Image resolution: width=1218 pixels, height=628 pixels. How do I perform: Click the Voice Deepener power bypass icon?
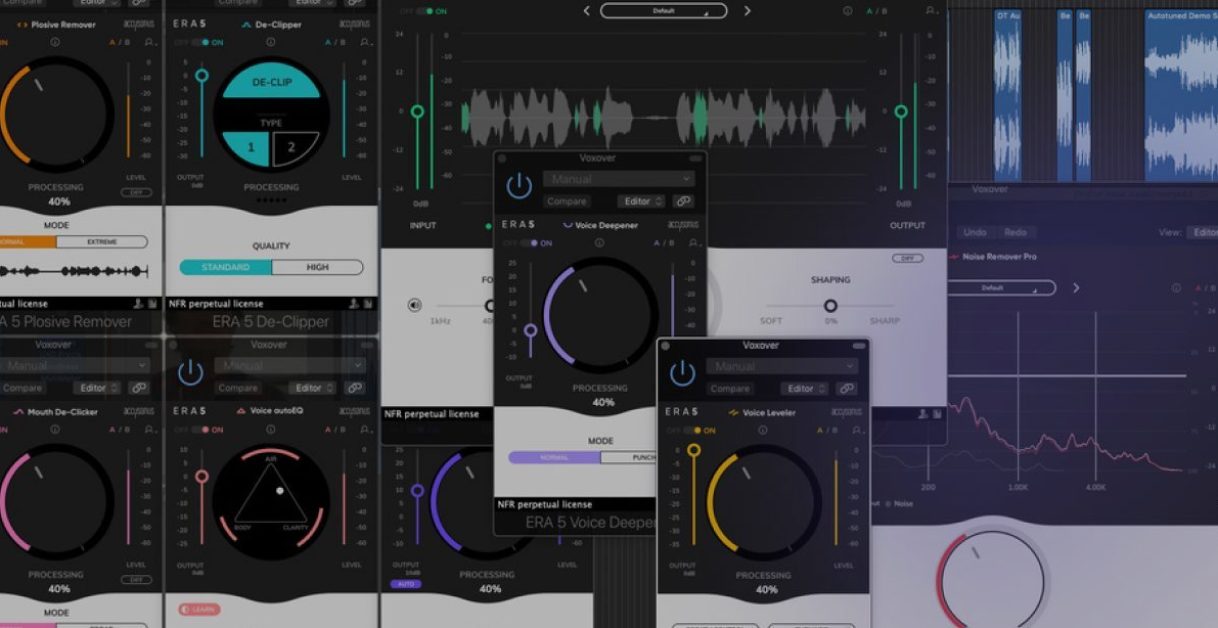tap(518, 185)
